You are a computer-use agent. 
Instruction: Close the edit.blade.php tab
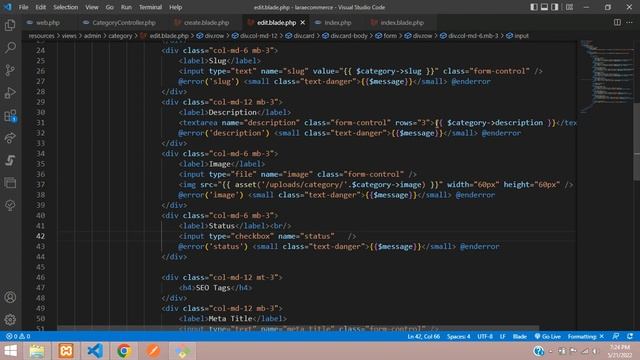point(302,22)
